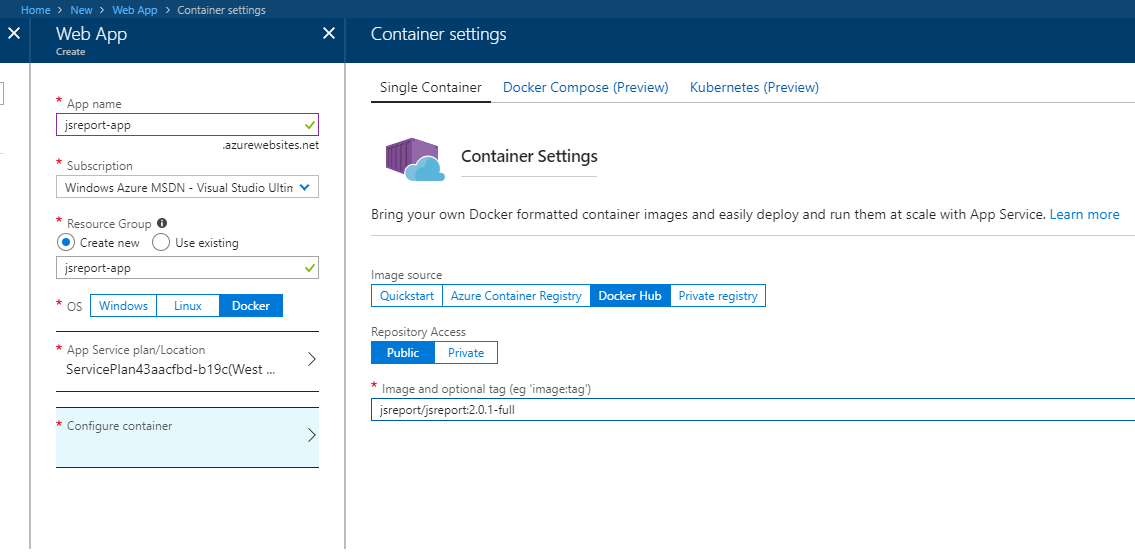Go to New in breadcrumb
1135x554 pixels.
[82, 10]
